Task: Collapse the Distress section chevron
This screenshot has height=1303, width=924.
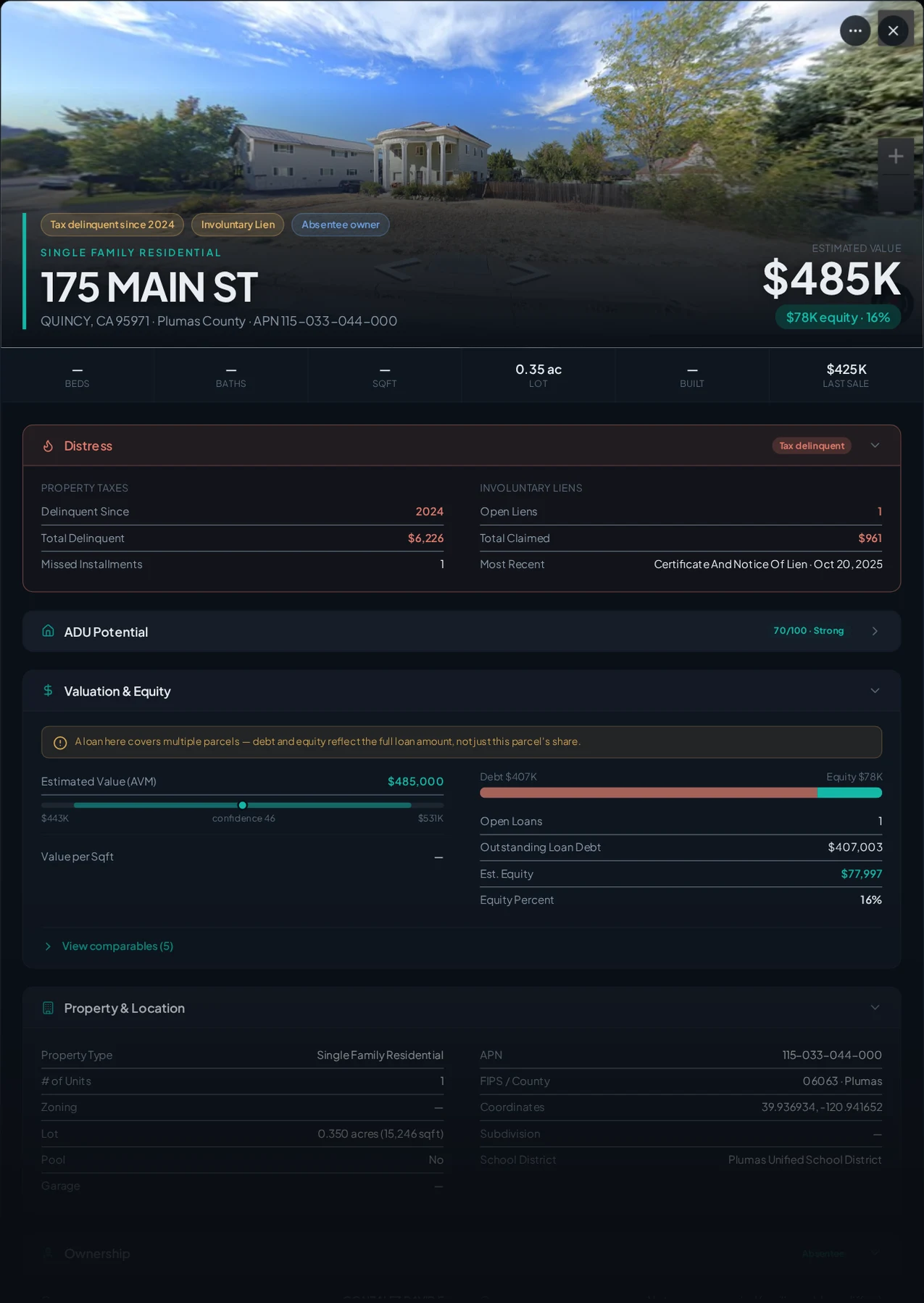Action: 875,445
